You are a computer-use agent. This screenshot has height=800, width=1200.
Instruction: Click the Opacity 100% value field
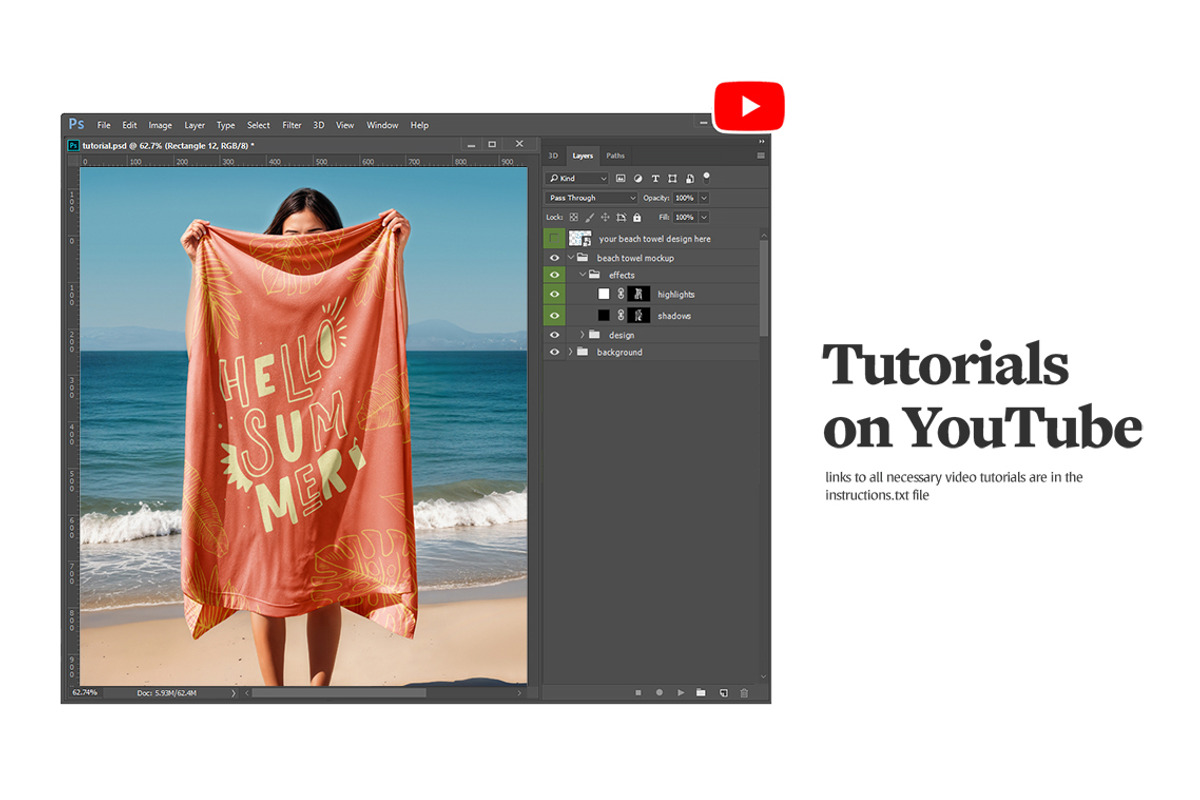click(685, 198)
